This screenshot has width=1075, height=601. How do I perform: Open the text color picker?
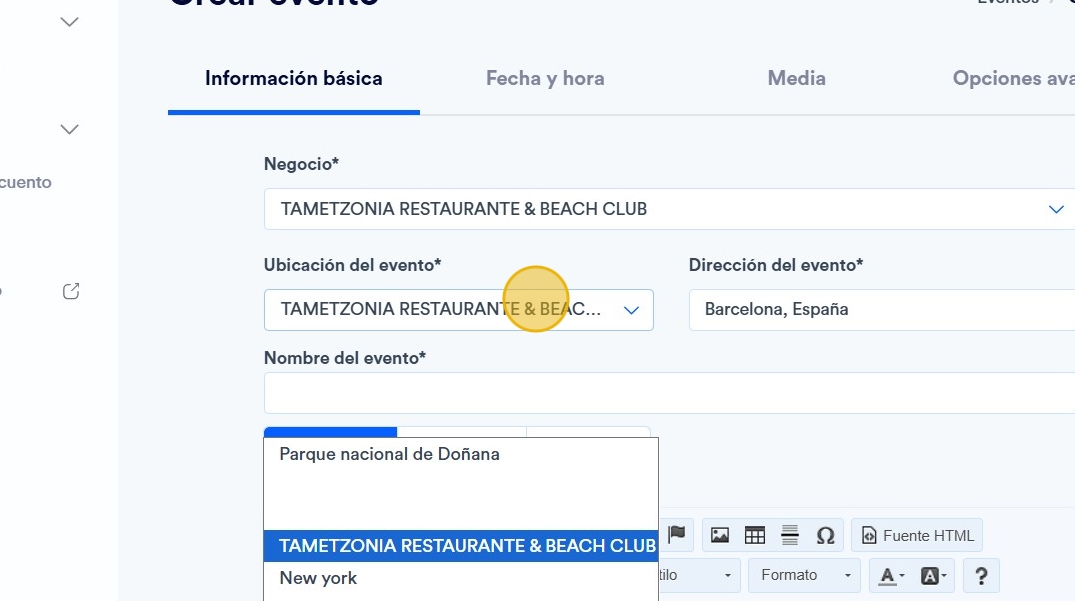click(891, 576)
